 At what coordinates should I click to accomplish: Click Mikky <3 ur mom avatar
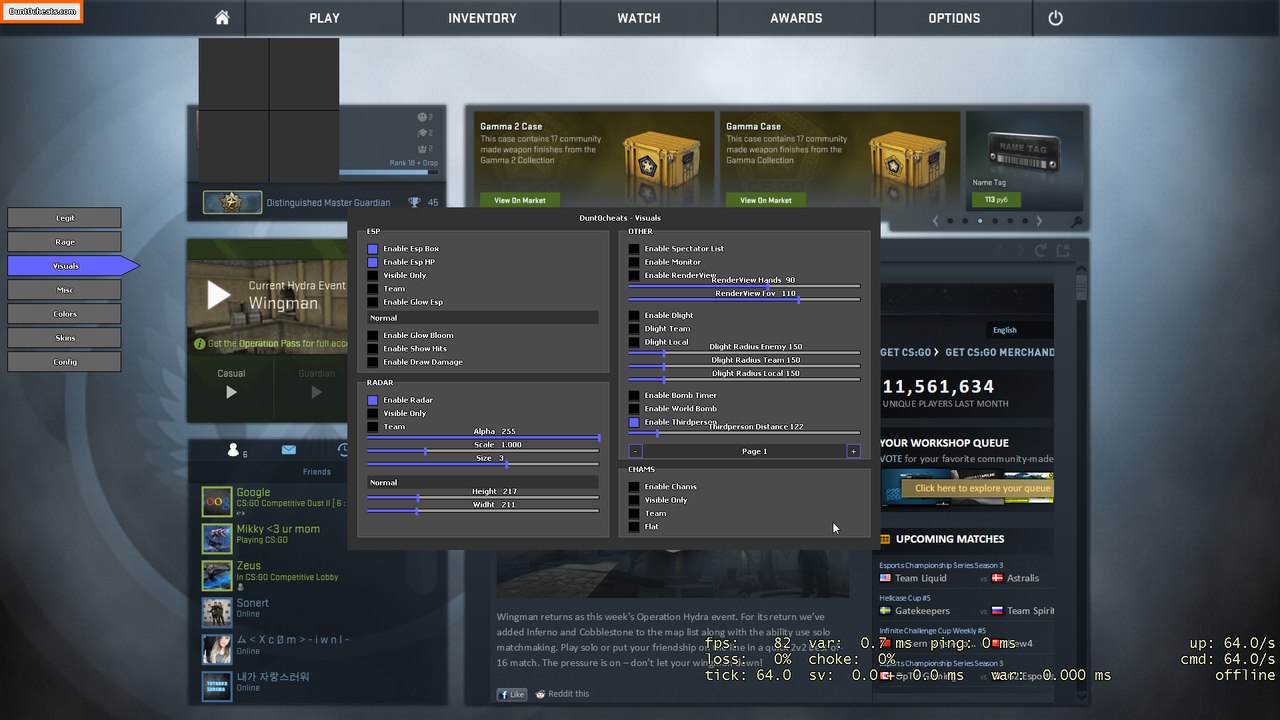tap(217, 539)
